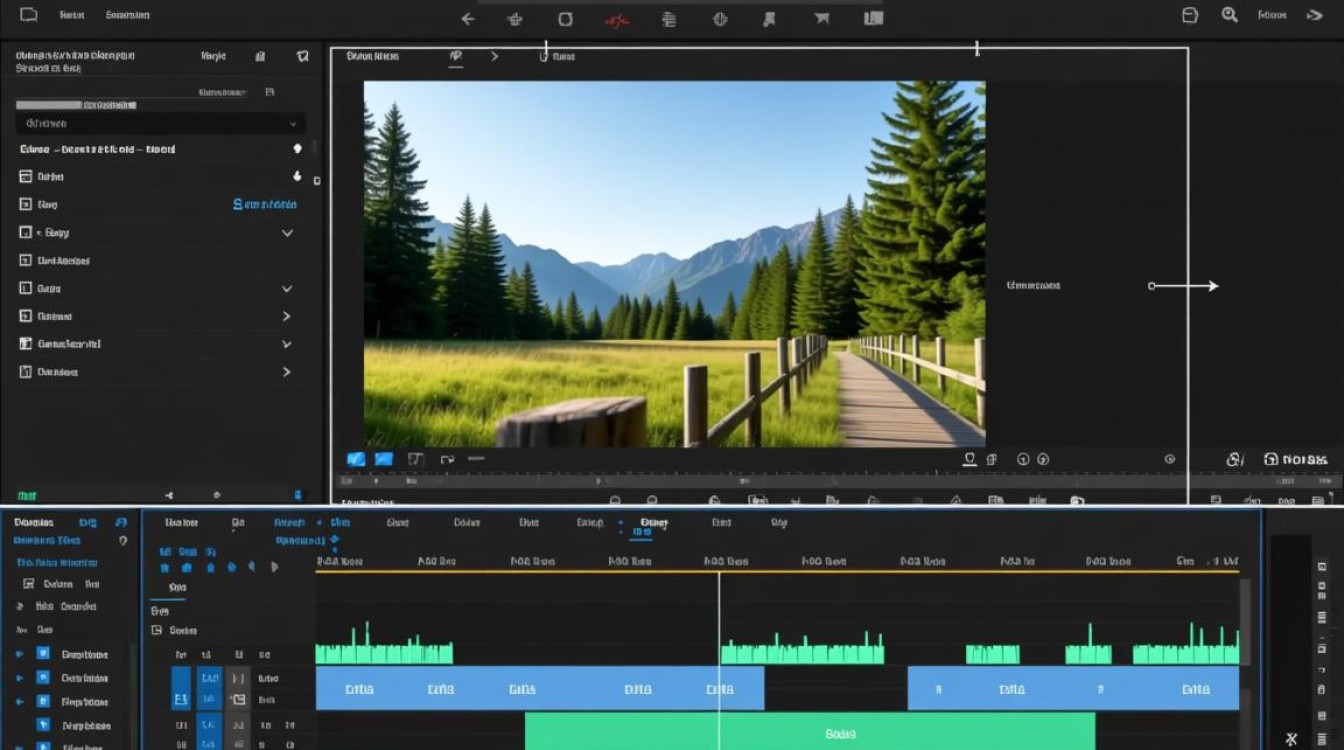Click the back arrow icon in top toolbar

pos(467,18)
